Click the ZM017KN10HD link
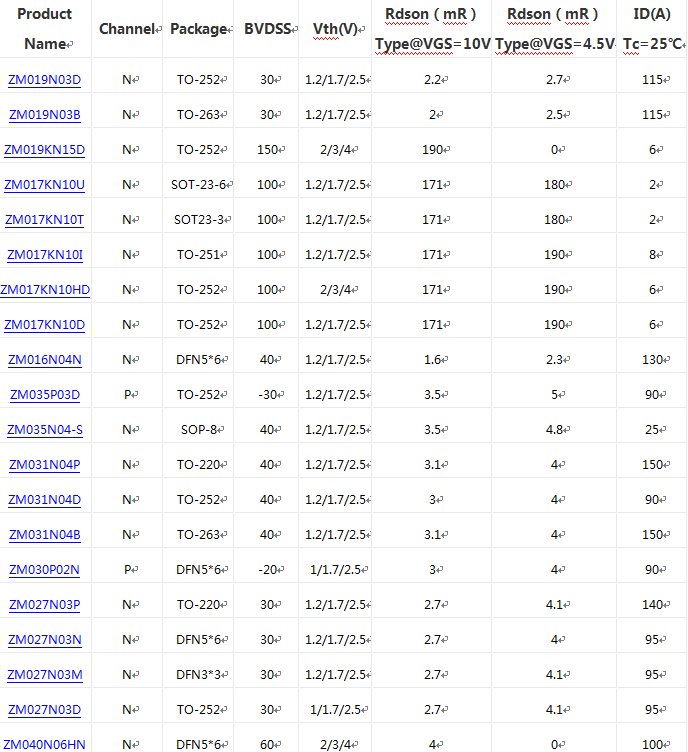The height and width of the screenshot is (752, 688). point(45,290)
